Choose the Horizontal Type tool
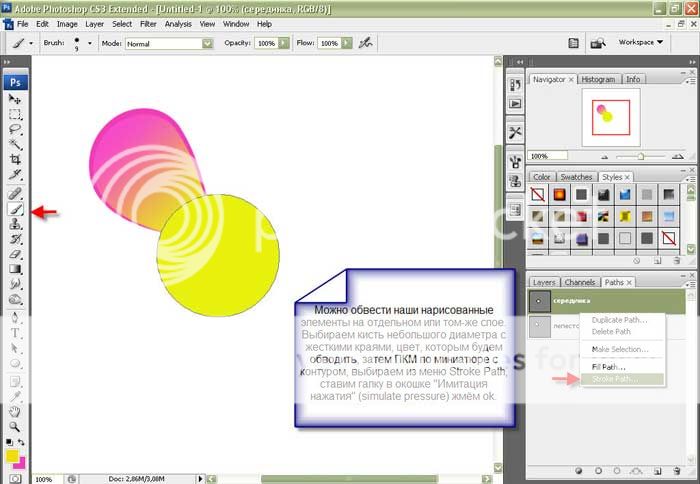 [x=15, y=333]
